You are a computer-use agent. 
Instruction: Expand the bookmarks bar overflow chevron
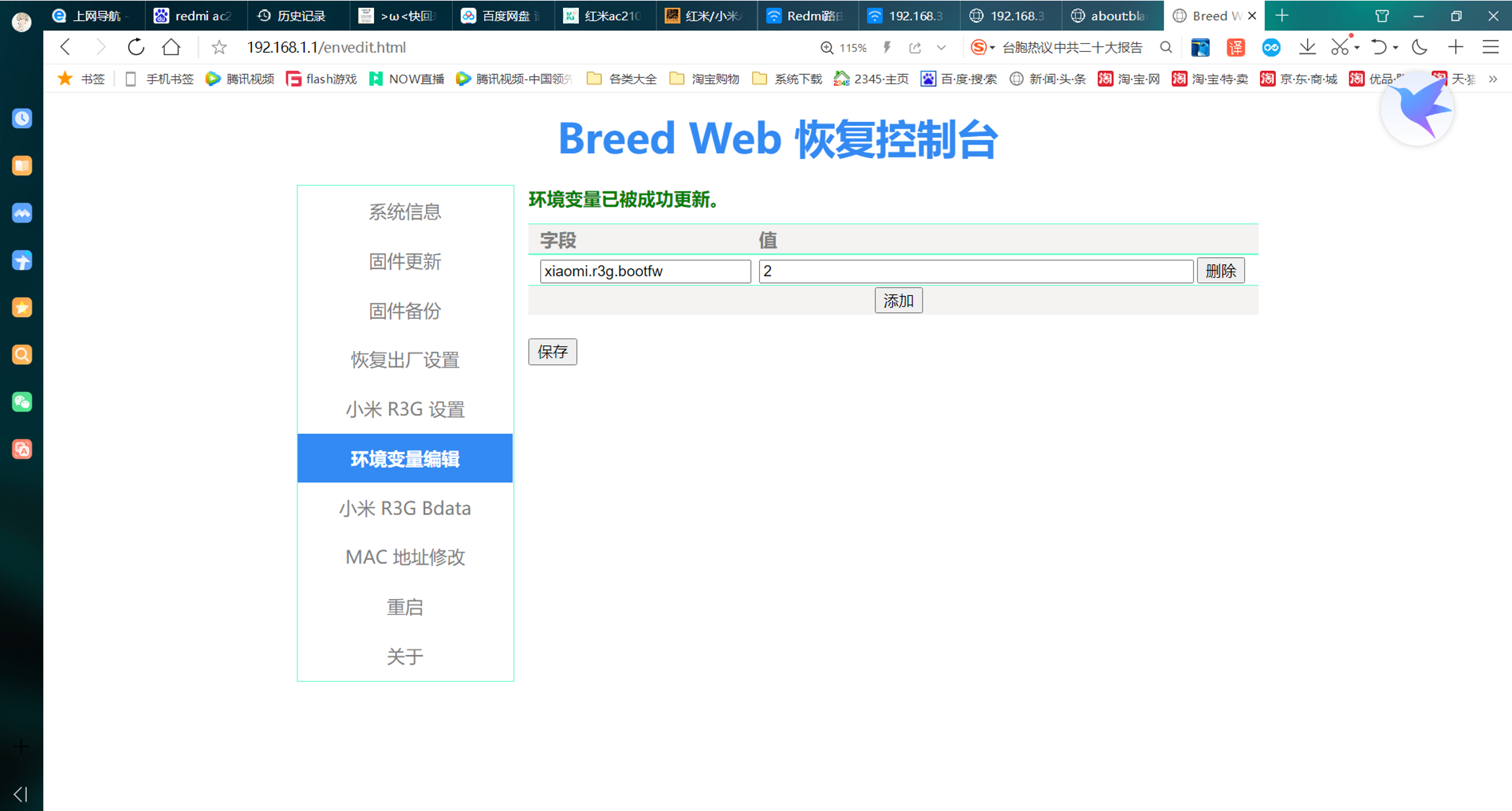coord(1493,79)
